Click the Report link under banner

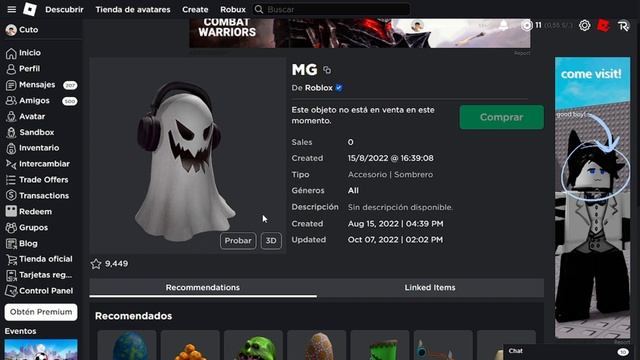point(522,53)
